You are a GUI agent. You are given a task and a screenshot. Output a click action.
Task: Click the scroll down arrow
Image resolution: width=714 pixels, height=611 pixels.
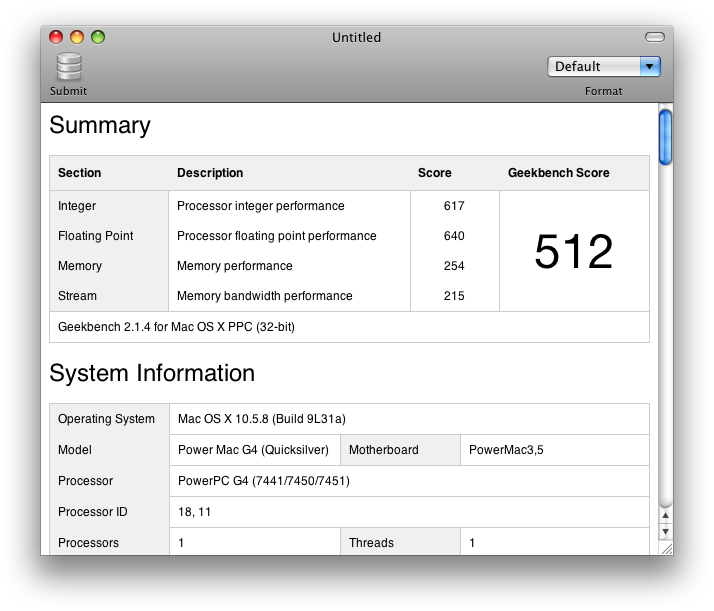coord(665,531)
